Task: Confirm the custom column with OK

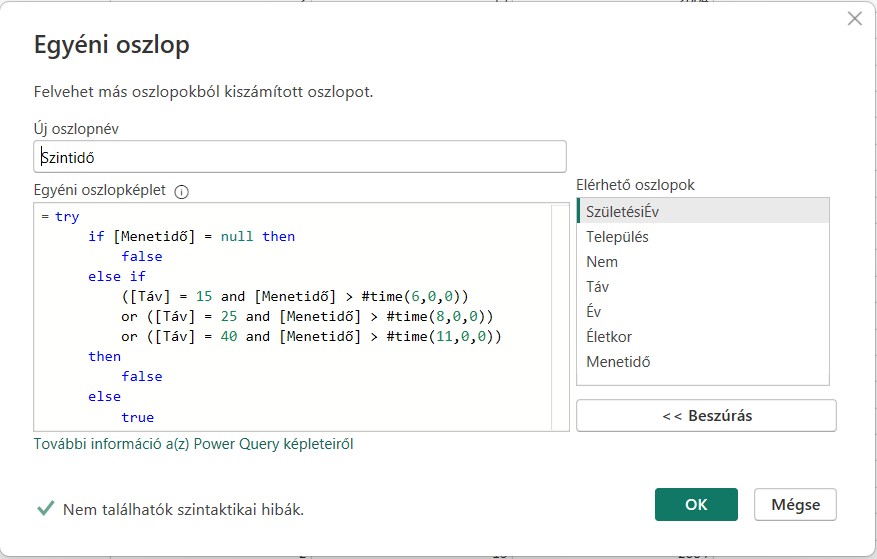Action: [696, 504]
